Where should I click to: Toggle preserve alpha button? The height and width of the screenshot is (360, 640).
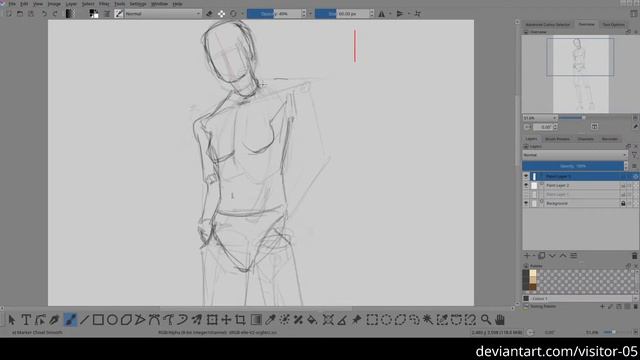click(221, 13)
